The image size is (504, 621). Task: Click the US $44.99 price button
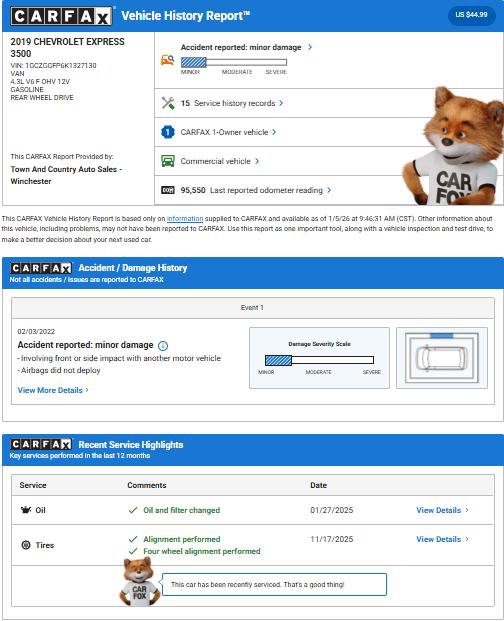(x=471, y=15)
